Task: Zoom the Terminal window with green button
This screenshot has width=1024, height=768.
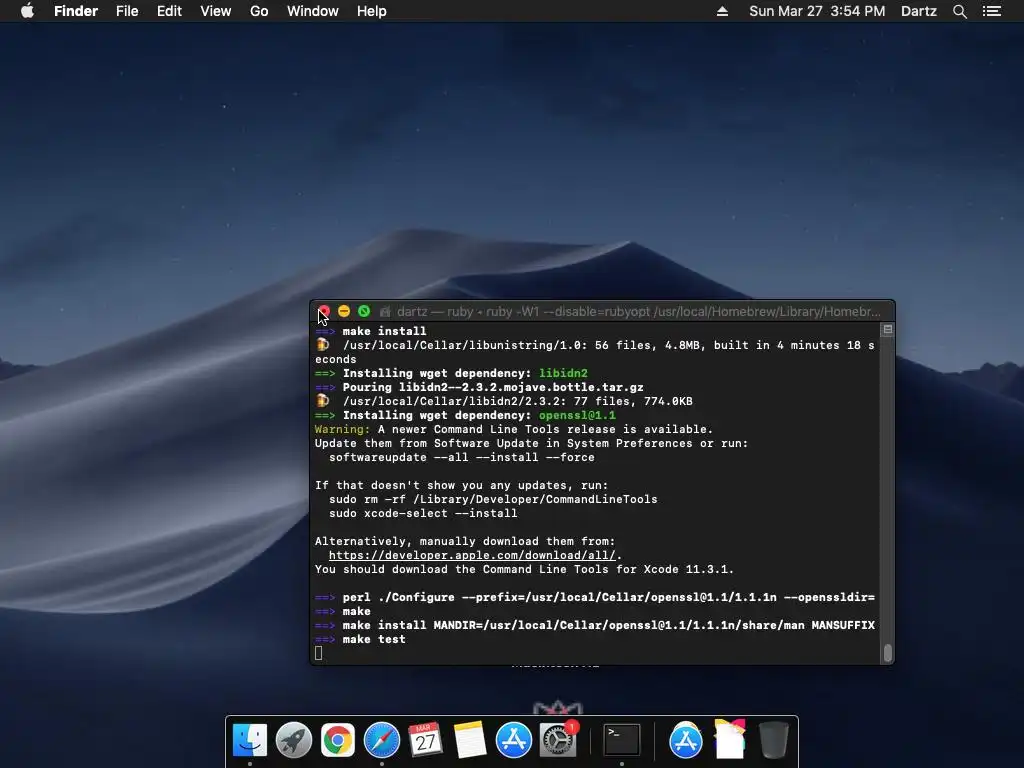Action: tap(364, 312)
